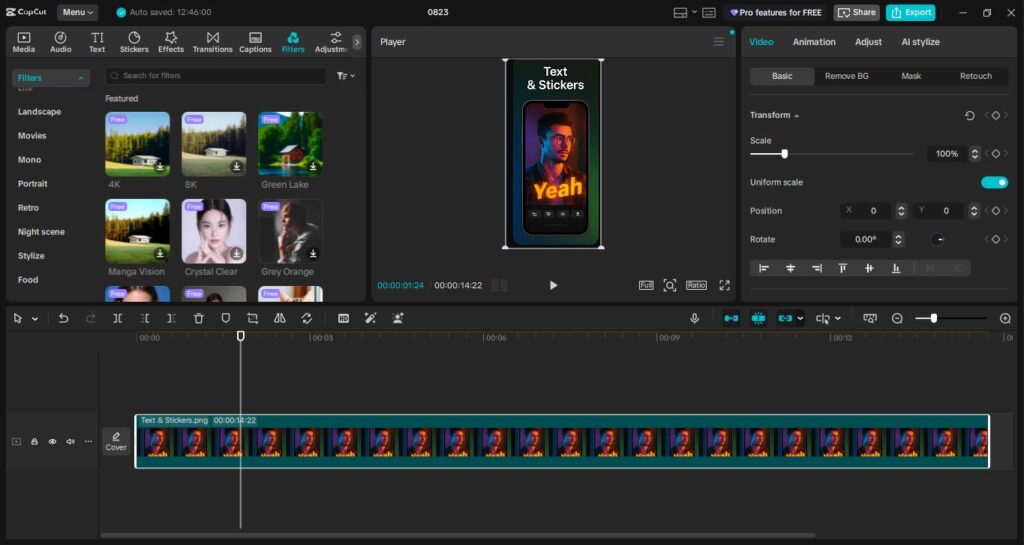The height and width of the screenshot is (545, 1024).
Task: Click the Crop tool icon
Action: [252, 318]
